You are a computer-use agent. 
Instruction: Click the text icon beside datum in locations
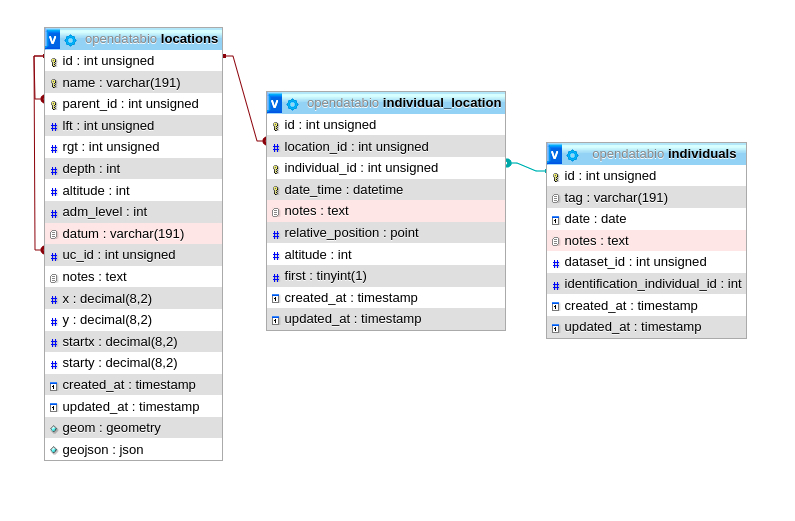tap(54, 234)
